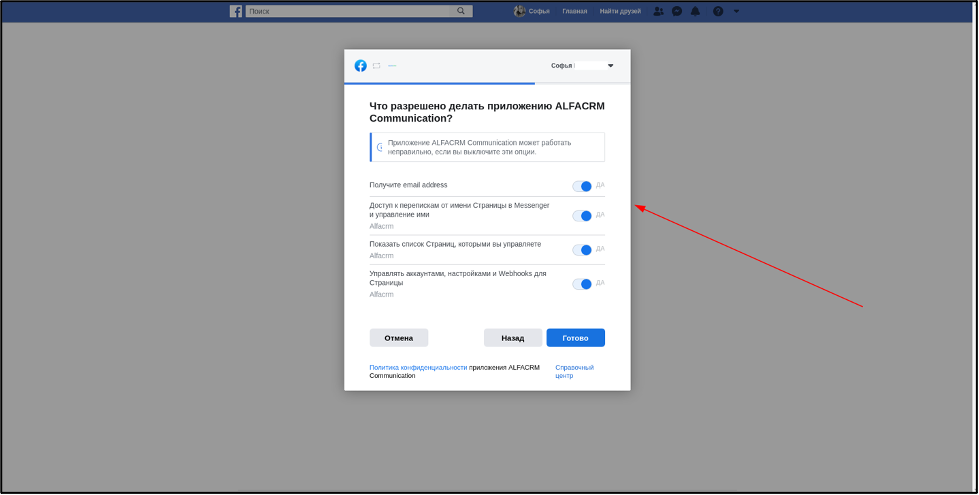Click the 'Получите email address' text
This screenshot has width=979, height=495.
click(408, 185)
